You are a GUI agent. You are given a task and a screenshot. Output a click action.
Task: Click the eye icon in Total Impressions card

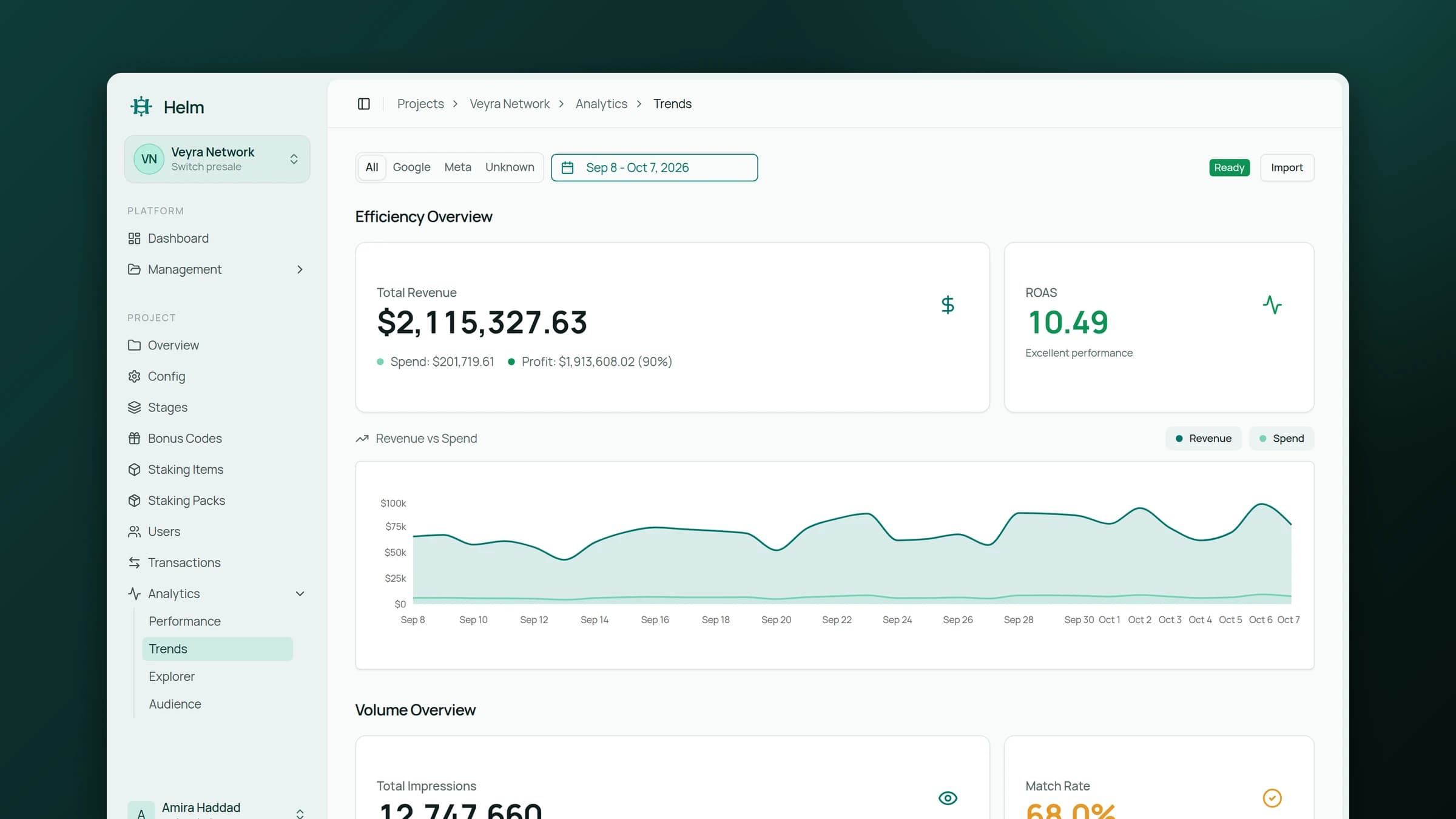[948, 798]
